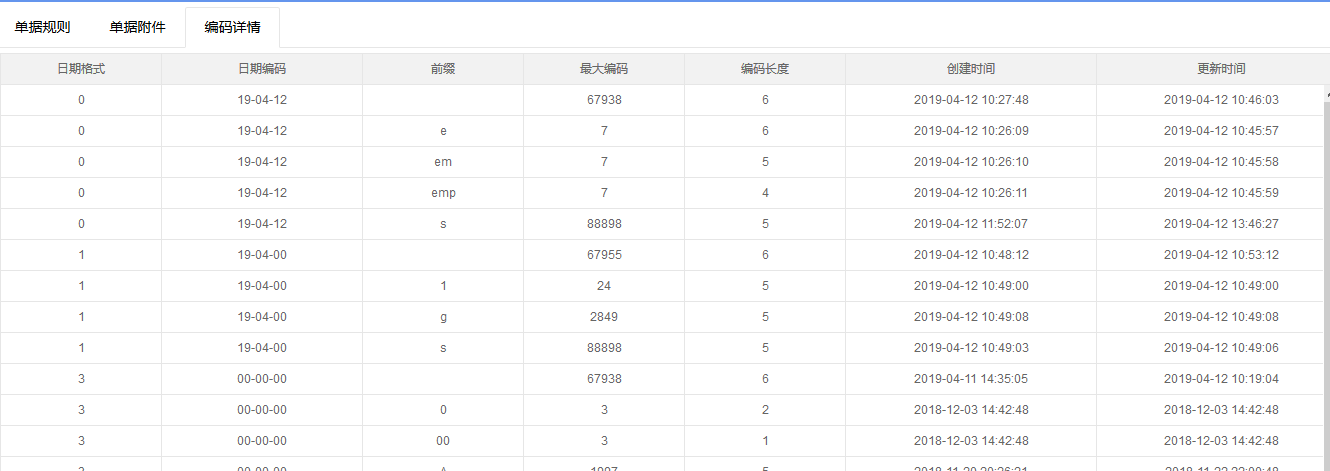Click the 前缀 column header
1330x471 pixels.
click(443, 69)
